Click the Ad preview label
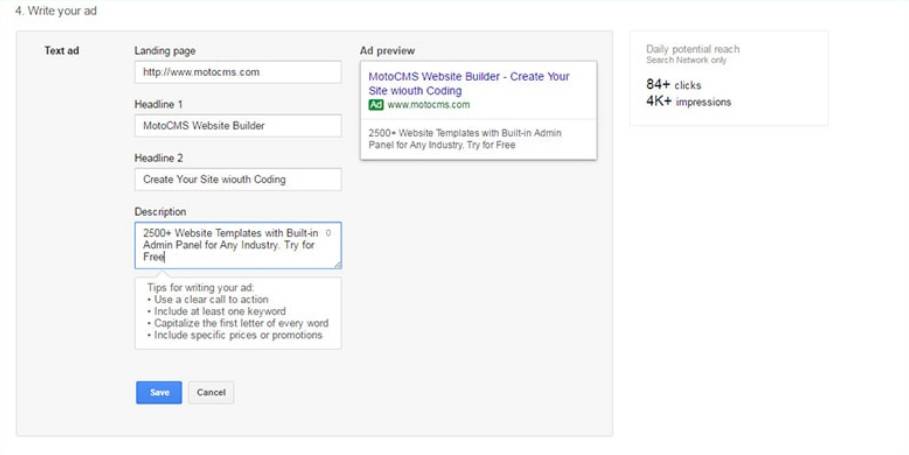 pos(387,51)
